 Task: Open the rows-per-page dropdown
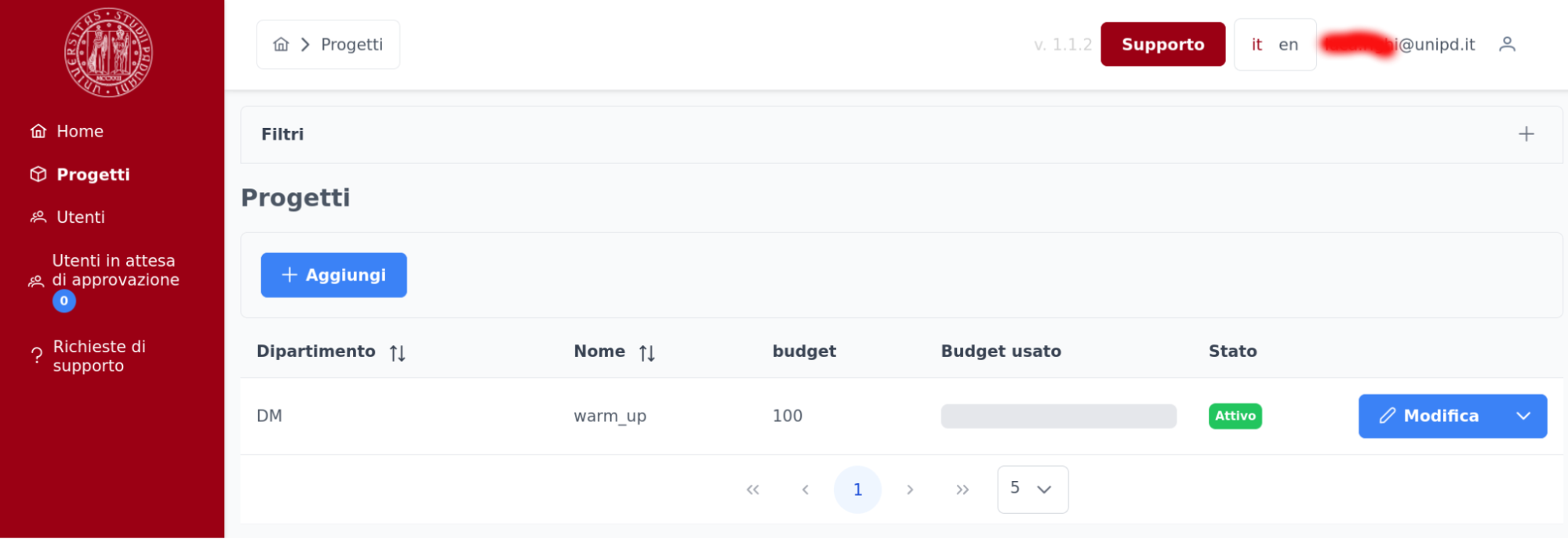click(x=1032, y=489)
